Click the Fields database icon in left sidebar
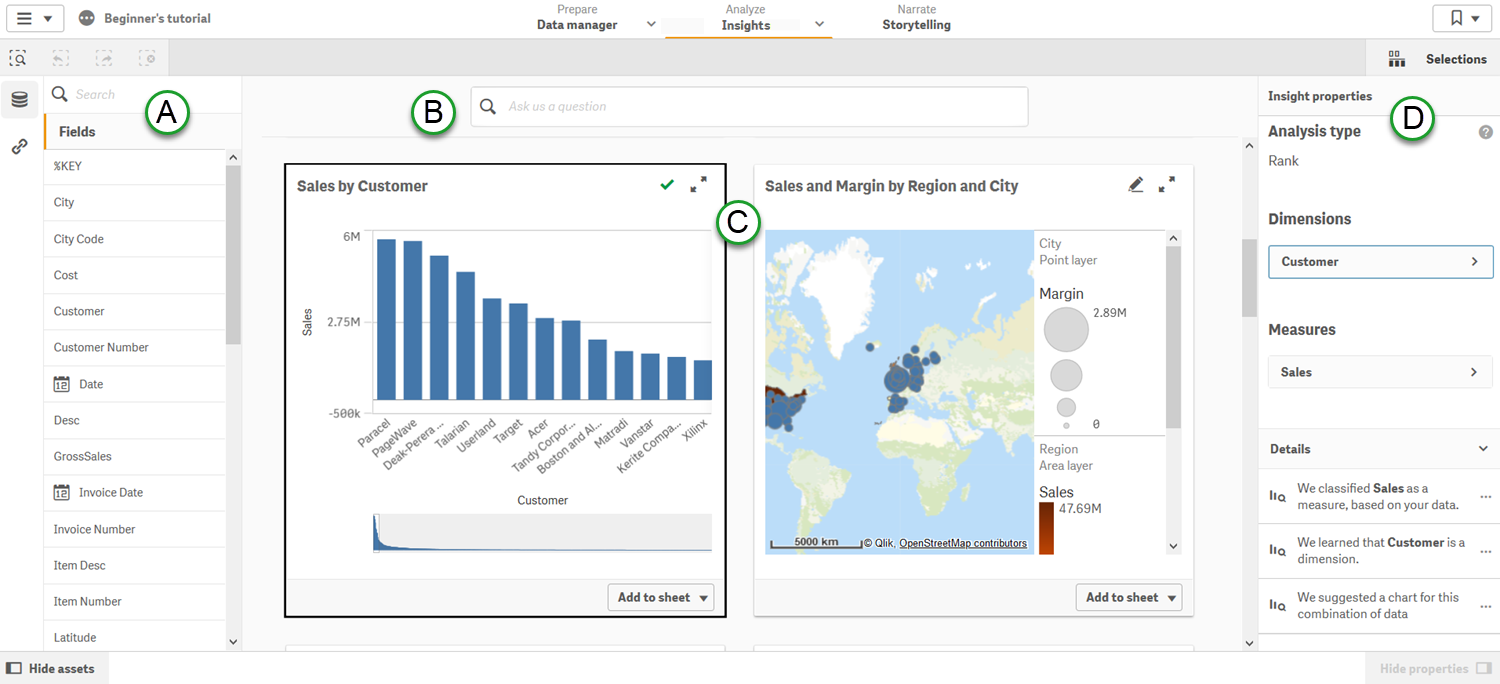 tap(19, 99)
